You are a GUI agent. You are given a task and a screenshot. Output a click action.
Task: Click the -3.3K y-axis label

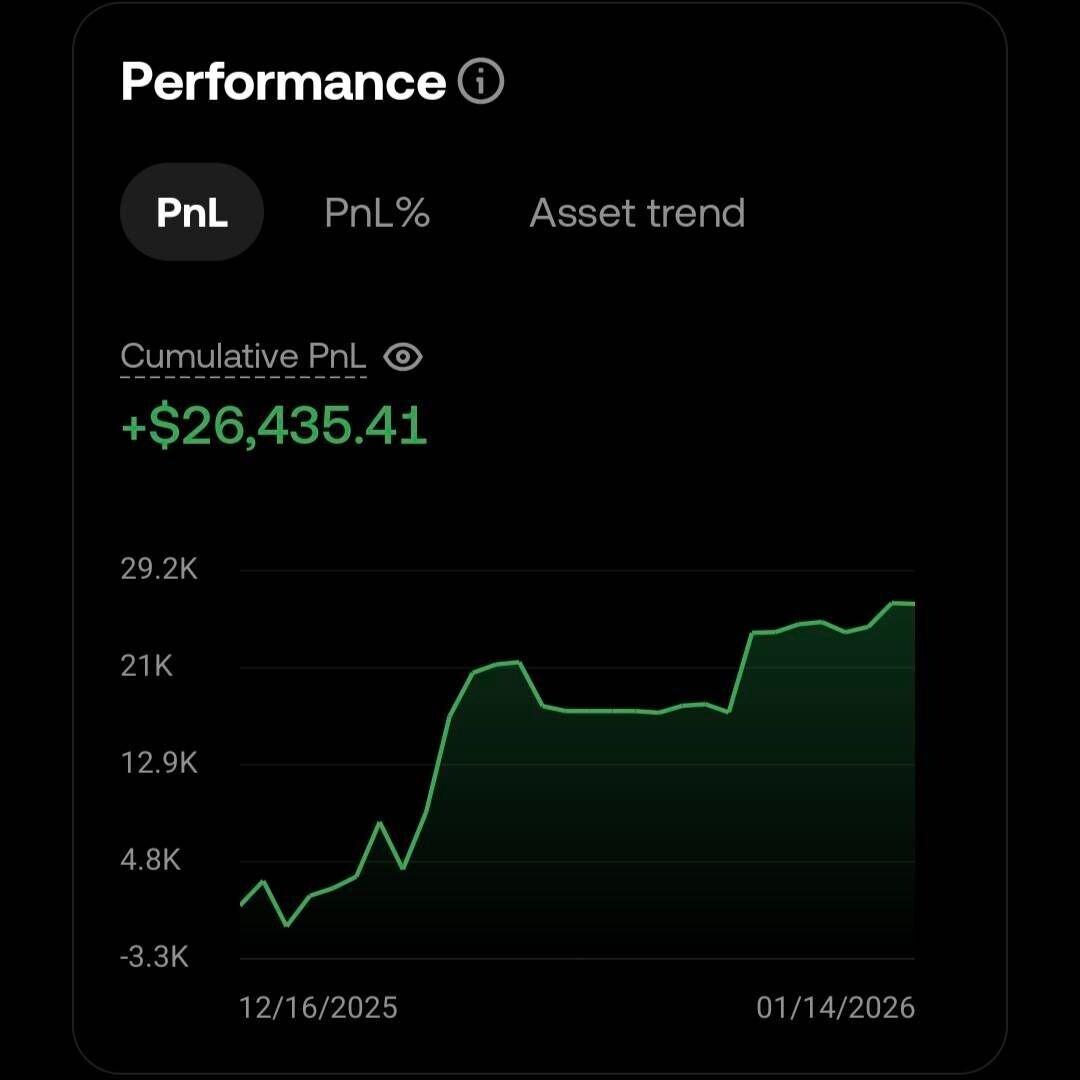point(155,958)
